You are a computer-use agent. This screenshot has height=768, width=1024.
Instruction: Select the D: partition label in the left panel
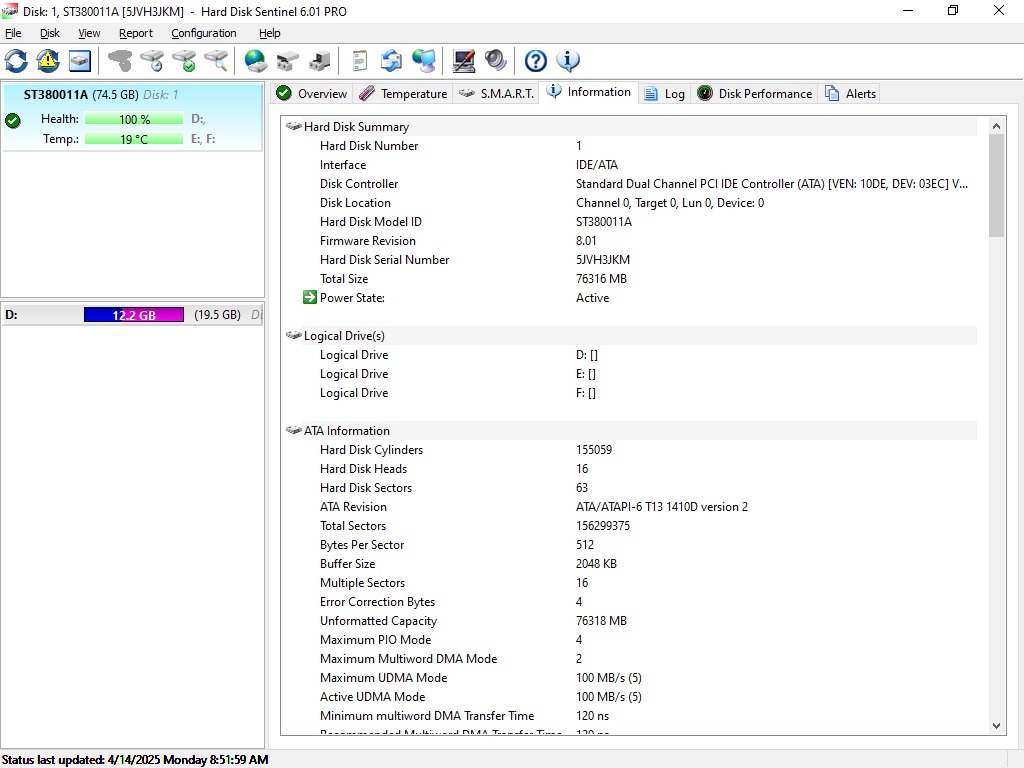(11, 315)
